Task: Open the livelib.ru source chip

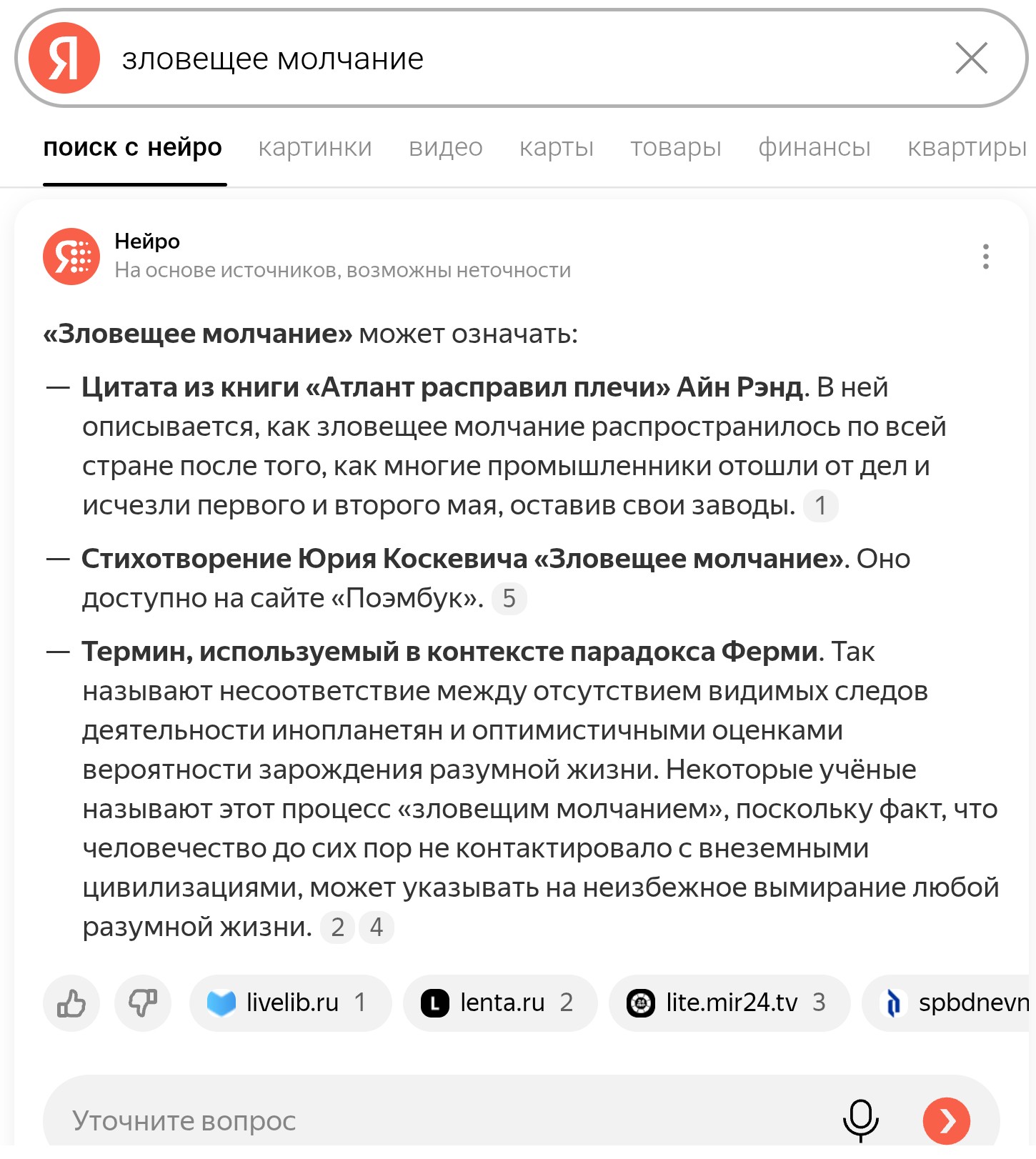Action: 290,1003
